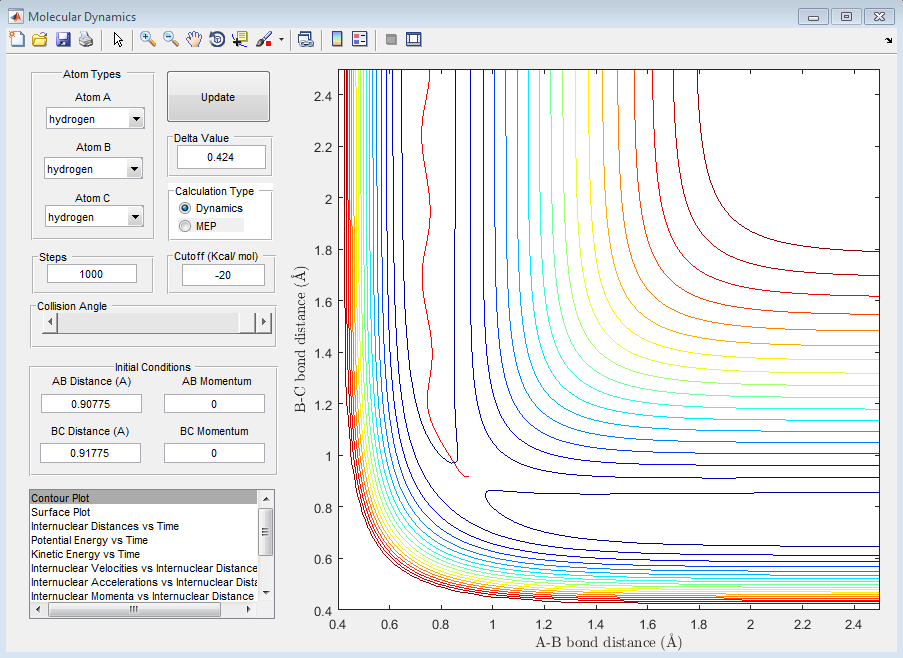Pick Potential Energy vs Time from list
903x658 pixels.
tap(89, 540)
